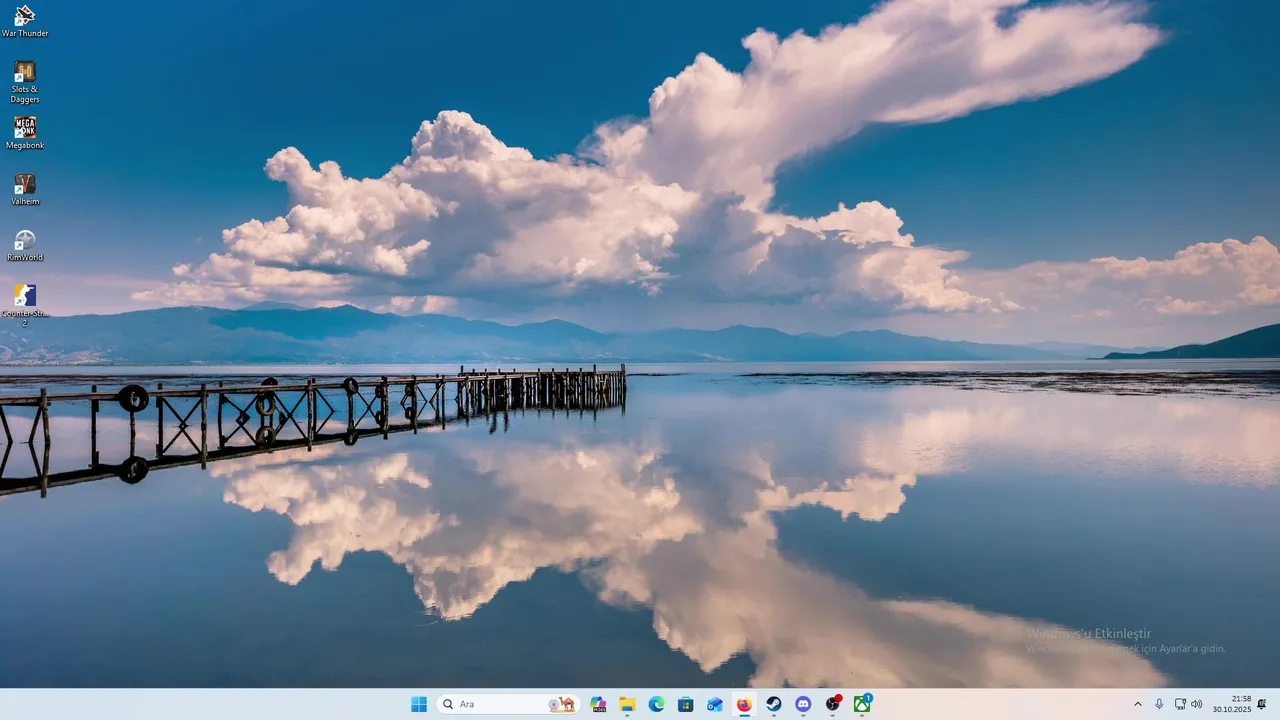Launch Microsoft Edge from the taskbar
This screenshot has height=720, width=1280.
click(656, 704)
